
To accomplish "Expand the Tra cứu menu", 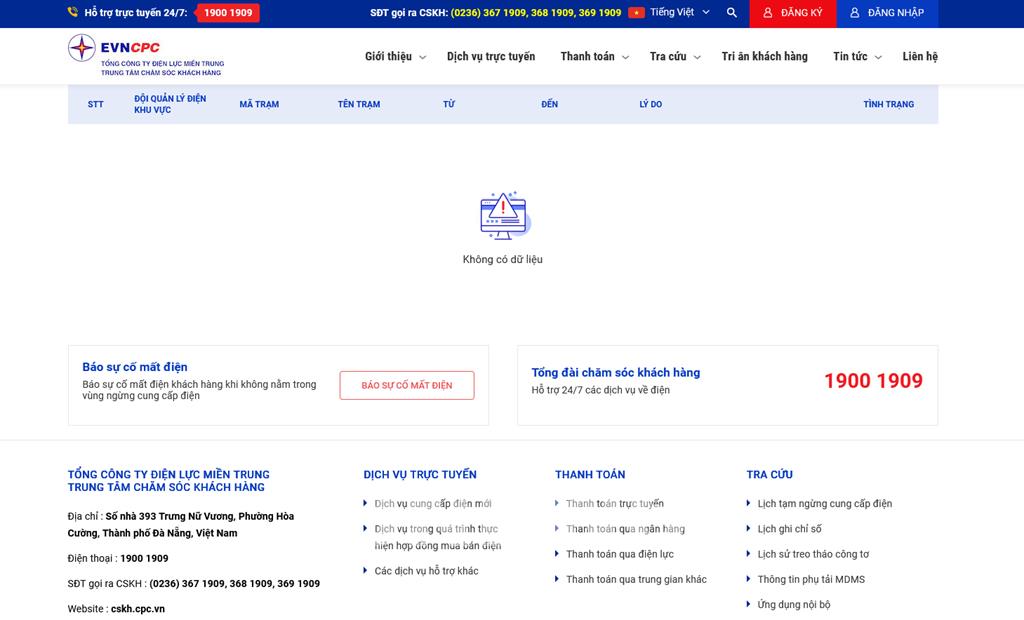I will click(x=675, y=57).
